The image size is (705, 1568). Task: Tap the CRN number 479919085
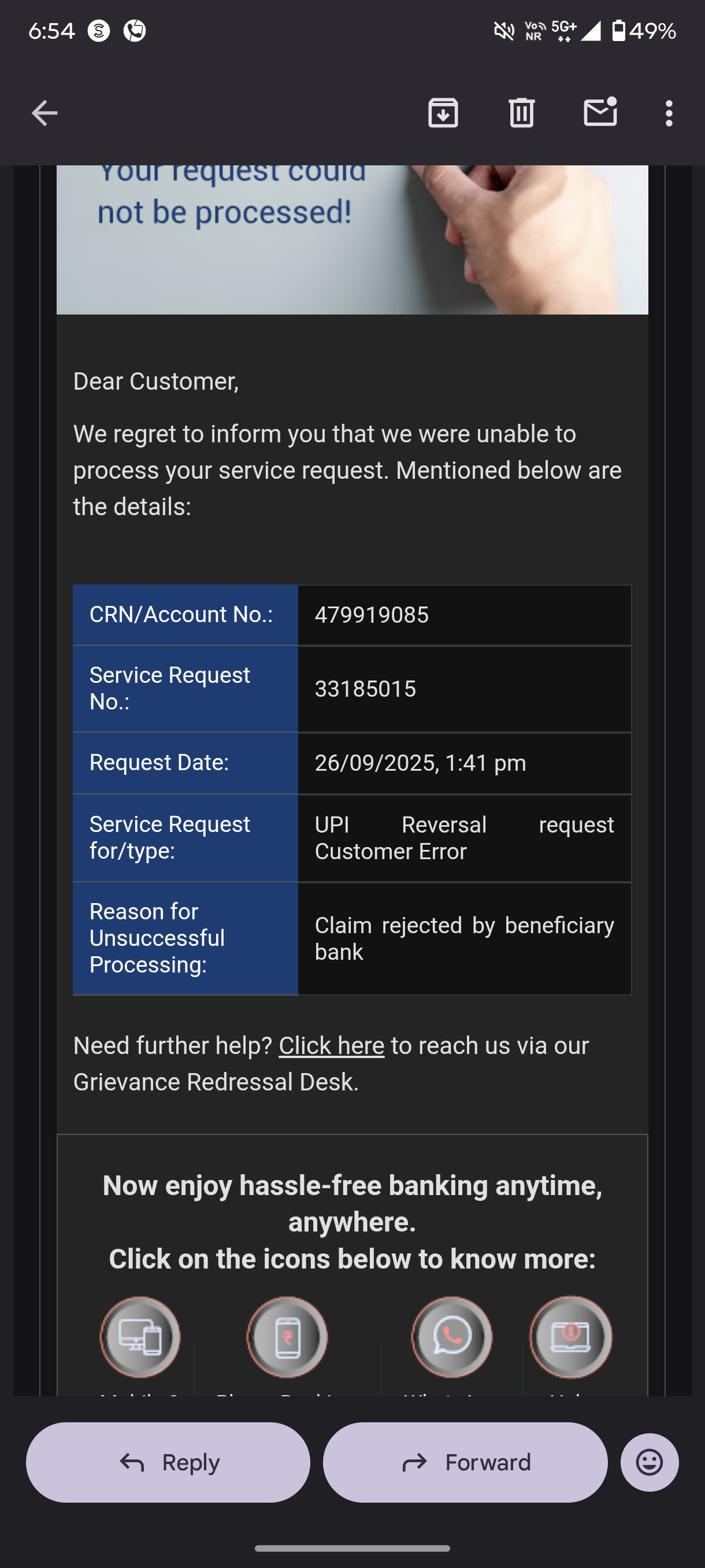[371, 615]
